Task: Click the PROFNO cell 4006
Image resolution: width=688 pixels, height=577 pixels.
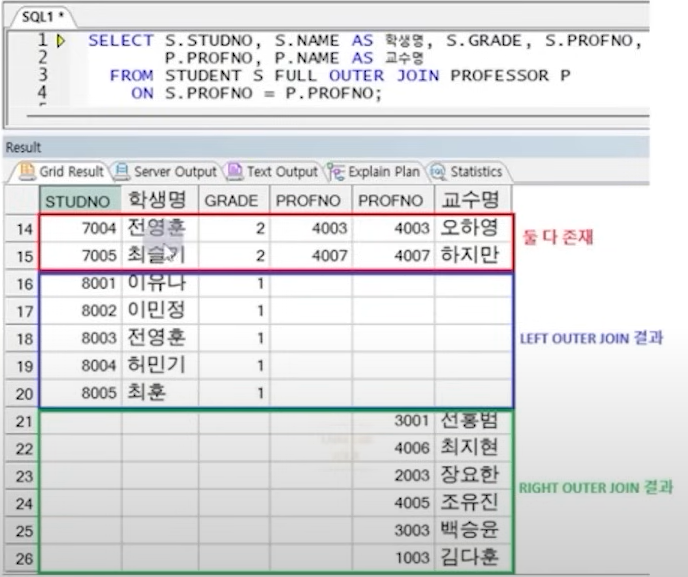Action: point(394,448)
